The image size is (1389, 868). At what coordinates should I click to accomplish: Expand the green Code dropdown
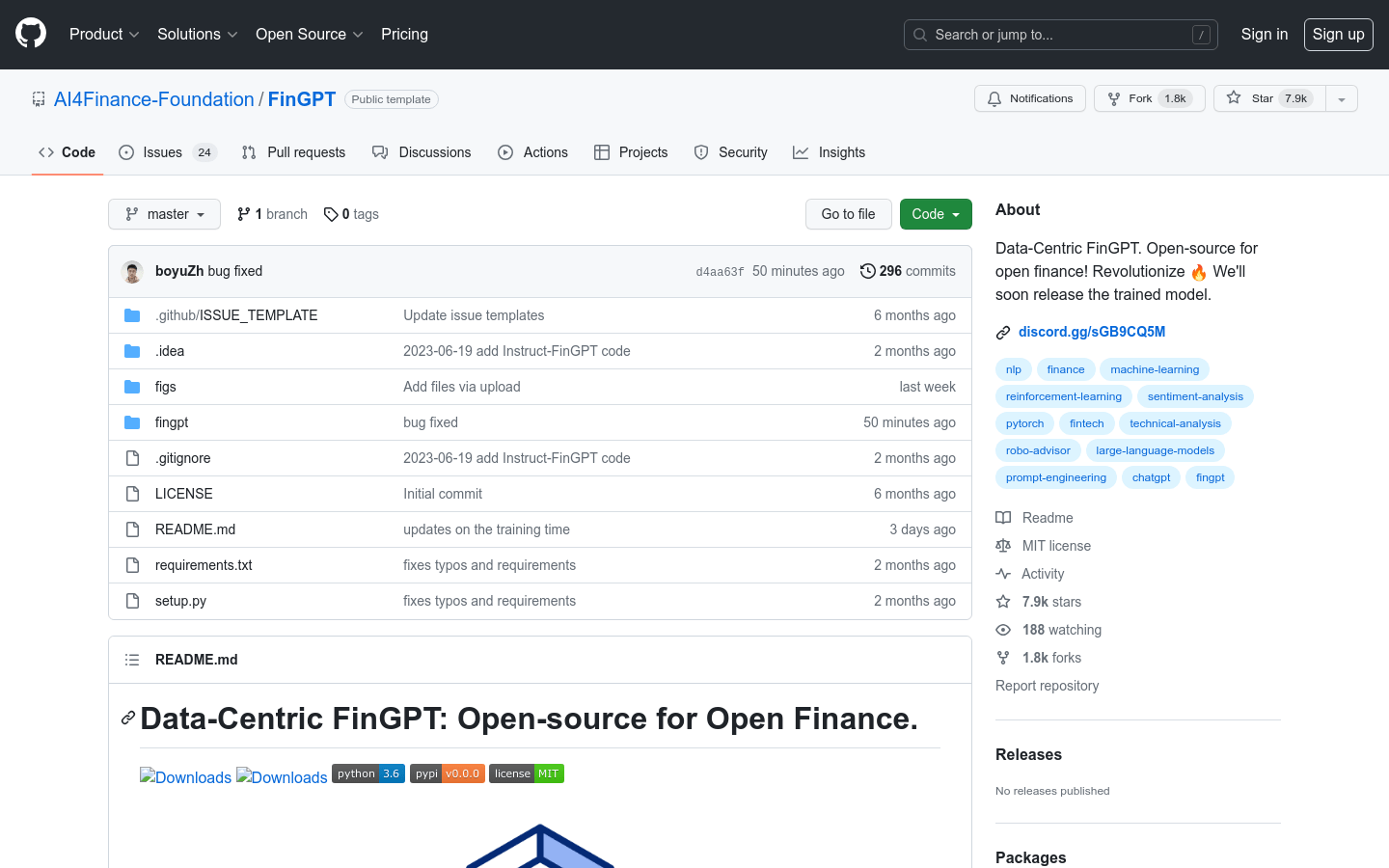click(935, 214)
